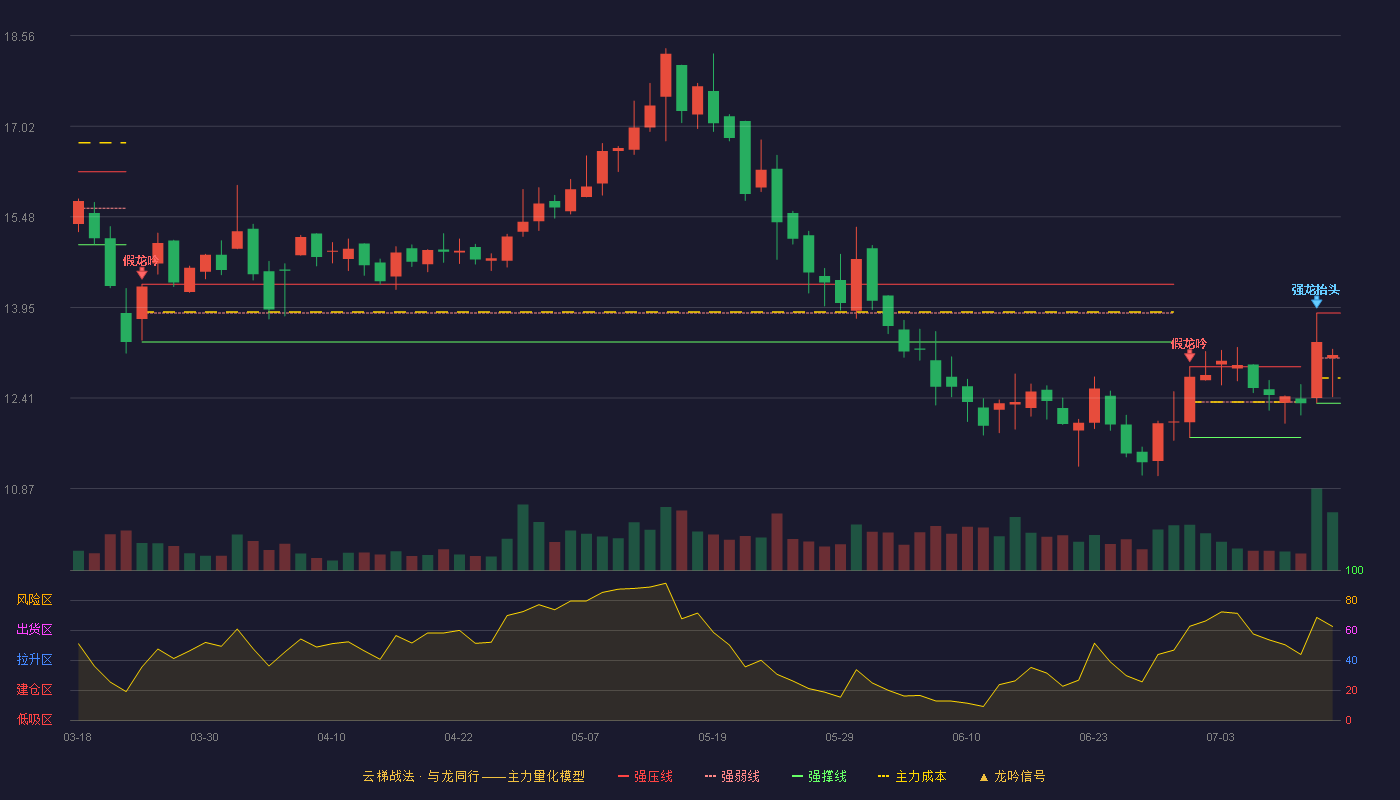Select the 拉升区 zone label
The width and height of the screenshot is (1400, 800).
(x=34, y=660)
